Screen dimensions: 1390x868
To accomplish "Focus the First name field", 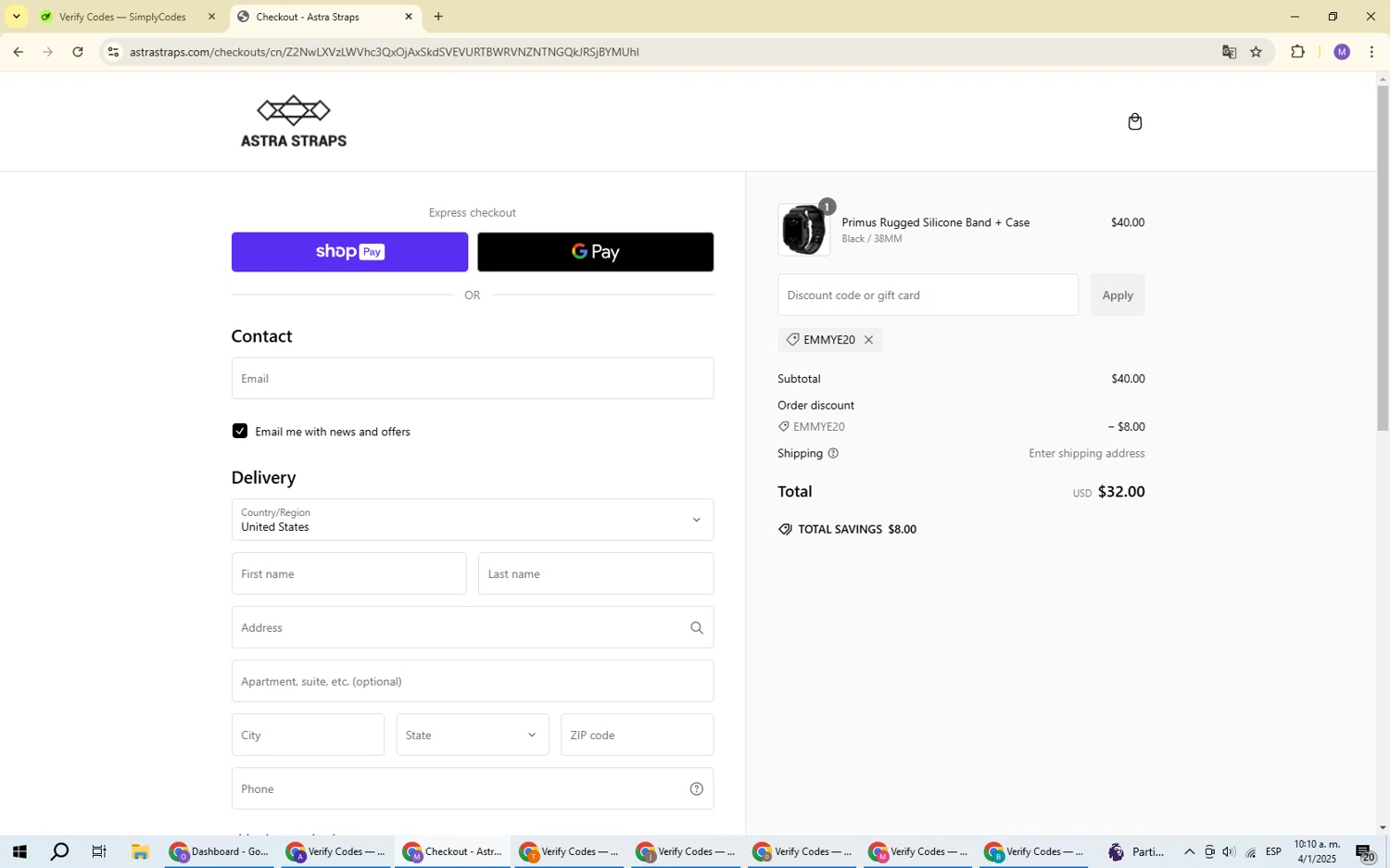I will 349,574.
